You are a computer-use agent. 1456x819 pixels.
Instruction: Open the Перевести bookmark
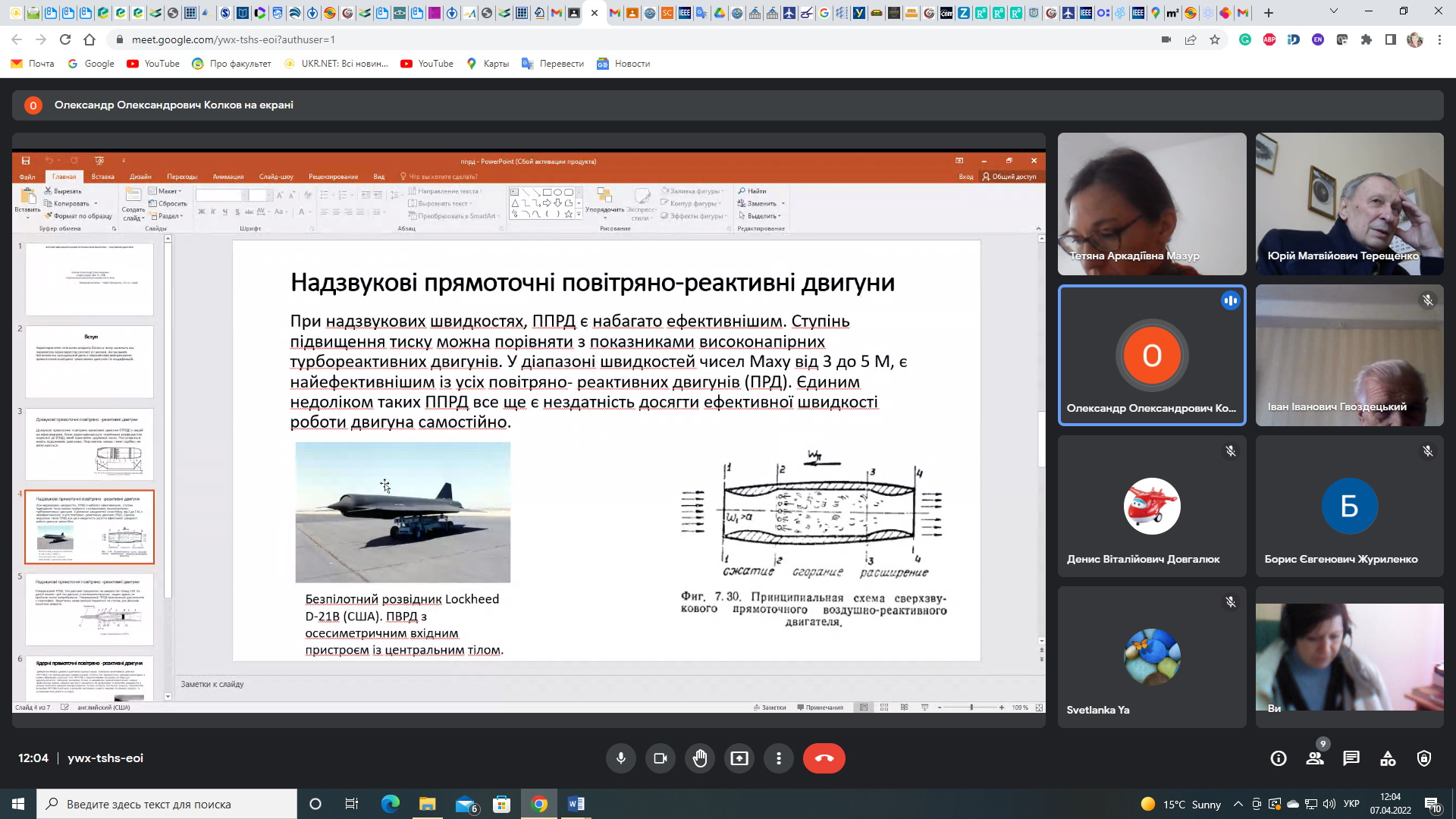pos(553,64)
